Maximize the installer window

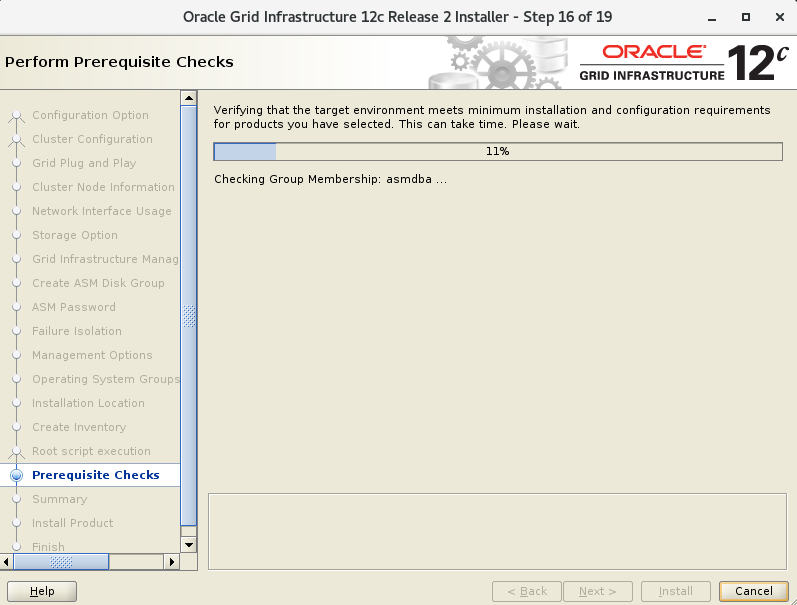(x=746, y=17)
